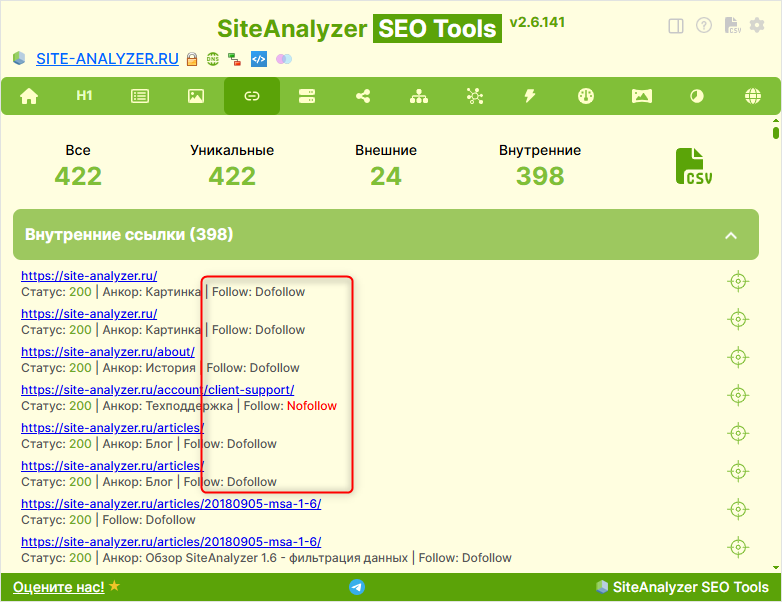
Task: Collapse the Внутренние ссылки (398) section
Action: click(386, 234)
